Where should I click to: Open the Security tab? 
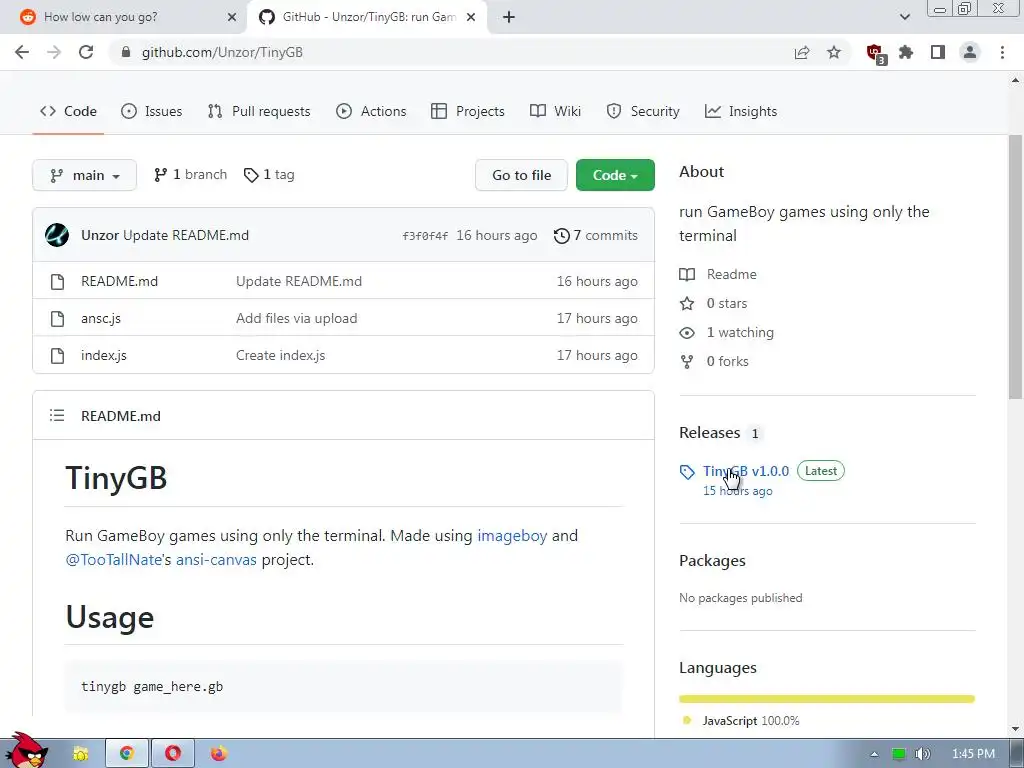[643, 111]
